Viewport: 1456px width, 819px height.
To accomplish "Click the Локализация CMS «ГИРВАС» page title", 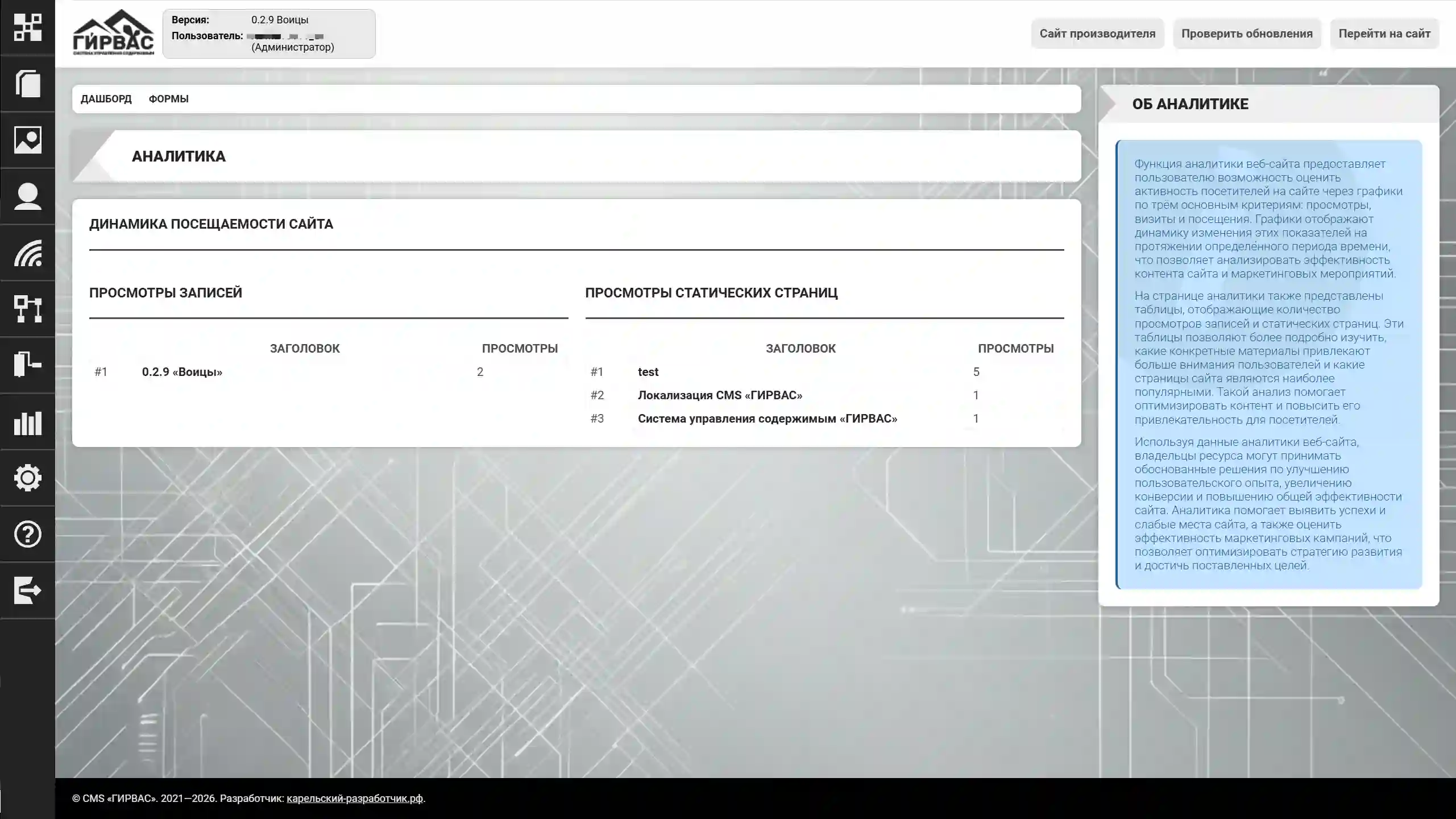I will [720, 395].
